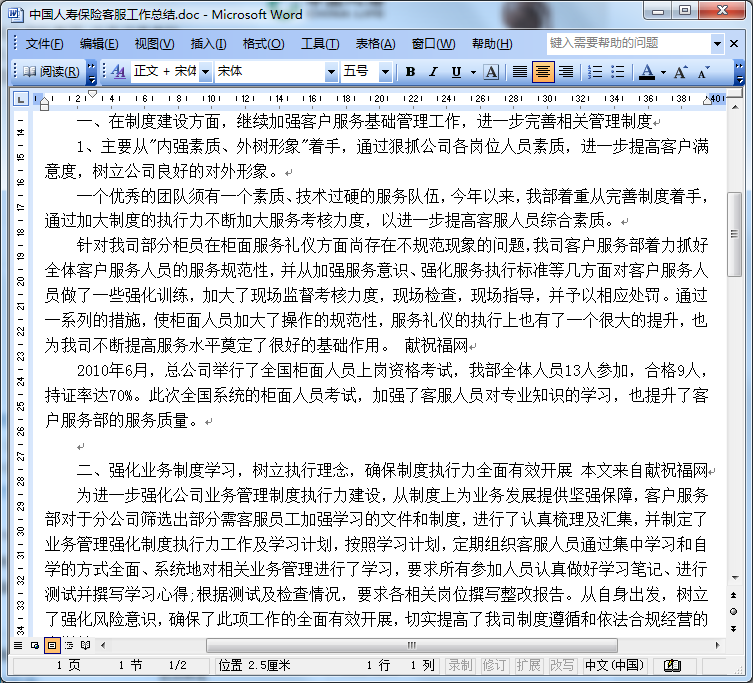Open the 文件(F) menu
Image resolution: width=753 pixels, height=683 pixels.
pos(44,44)
